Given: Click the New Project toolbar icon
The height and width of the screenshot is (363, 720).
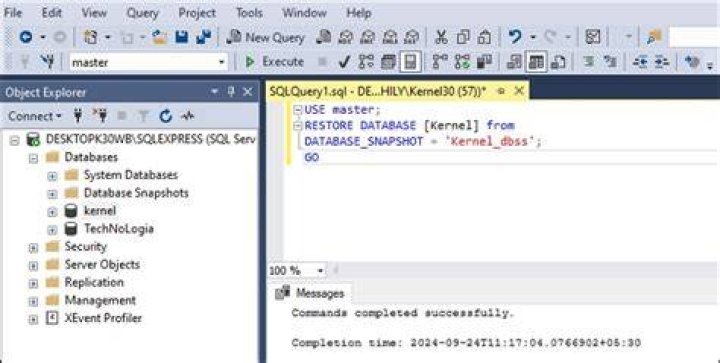Looking at the screenshot, I should 91,37.
